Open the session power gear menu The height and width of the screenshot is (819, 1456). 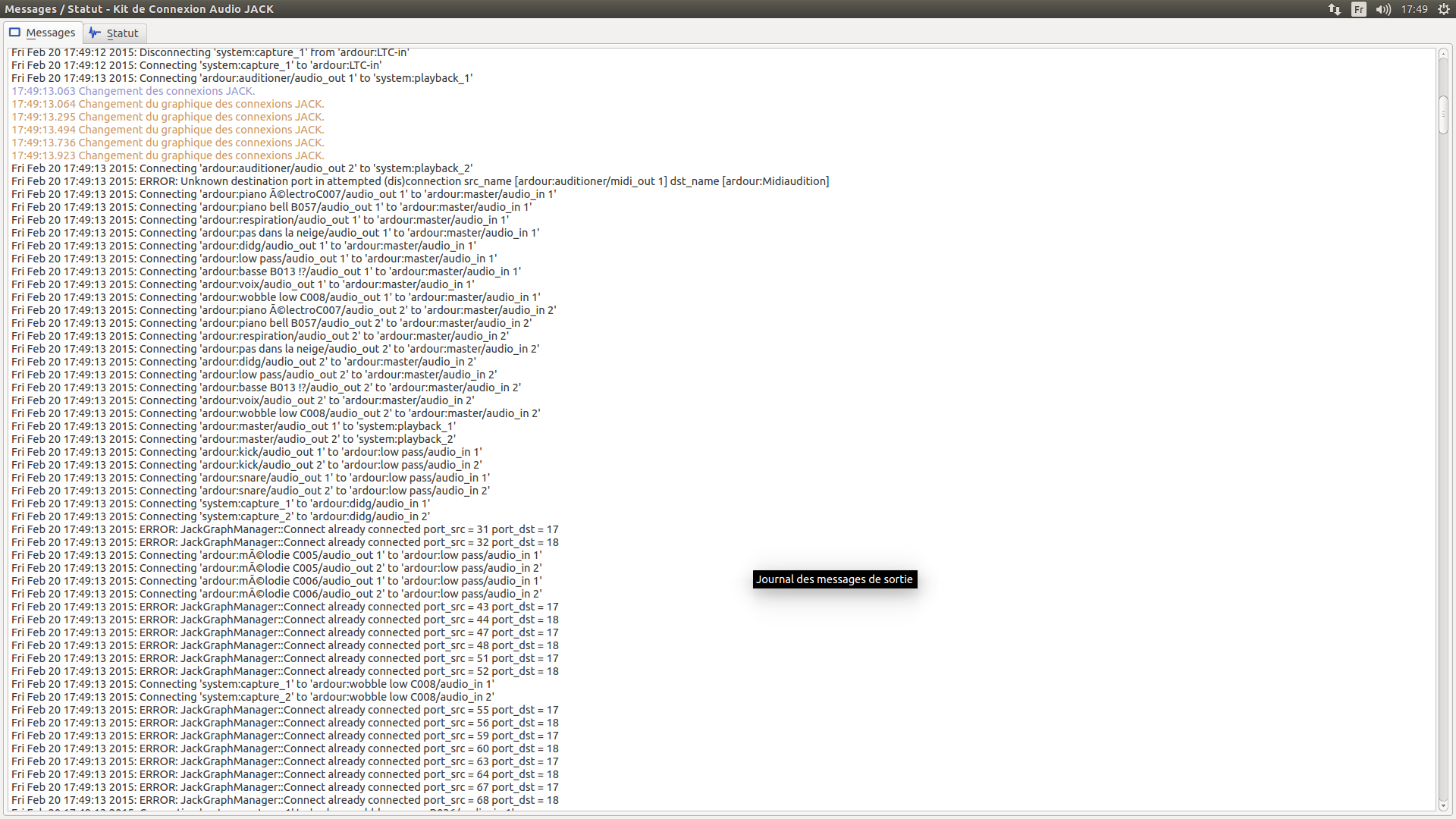pos(1444,9)
